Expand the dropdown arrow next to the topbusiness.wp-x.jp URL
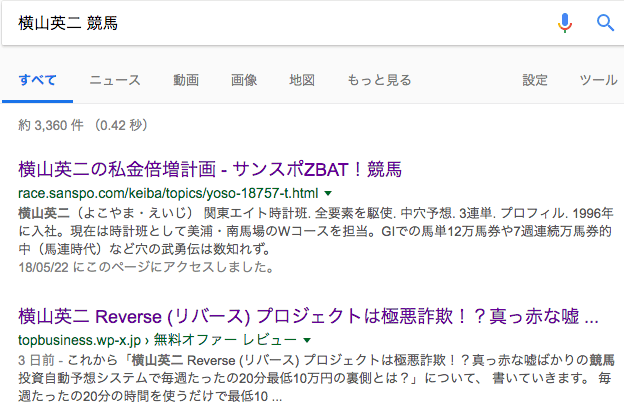This screenshot has height=417, width=624. (307, 340)
